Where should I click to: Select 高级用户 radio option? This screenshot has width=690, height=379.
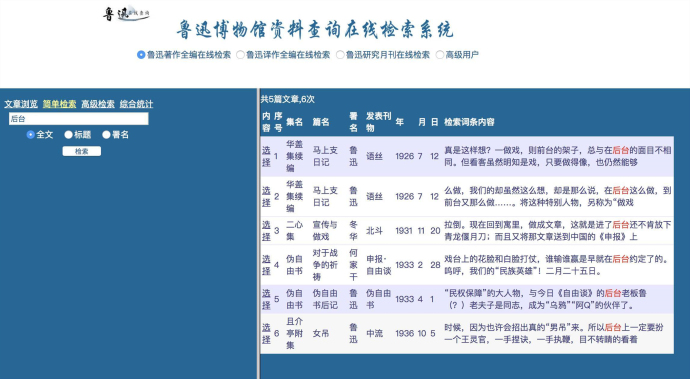[x=440, y=55]
